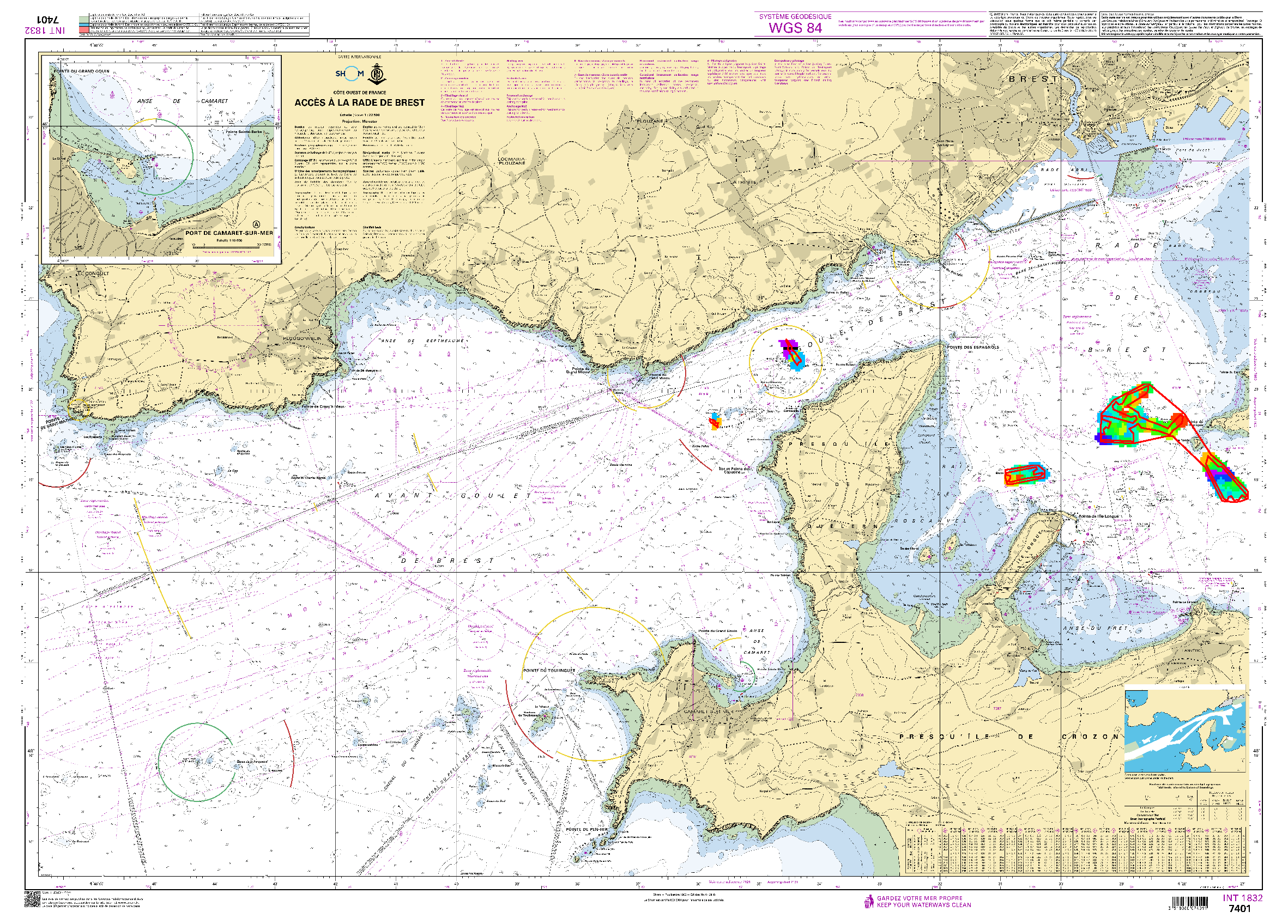Click the SHOM logo in title block
This screenshot has width=1288, height=924.
349,73
